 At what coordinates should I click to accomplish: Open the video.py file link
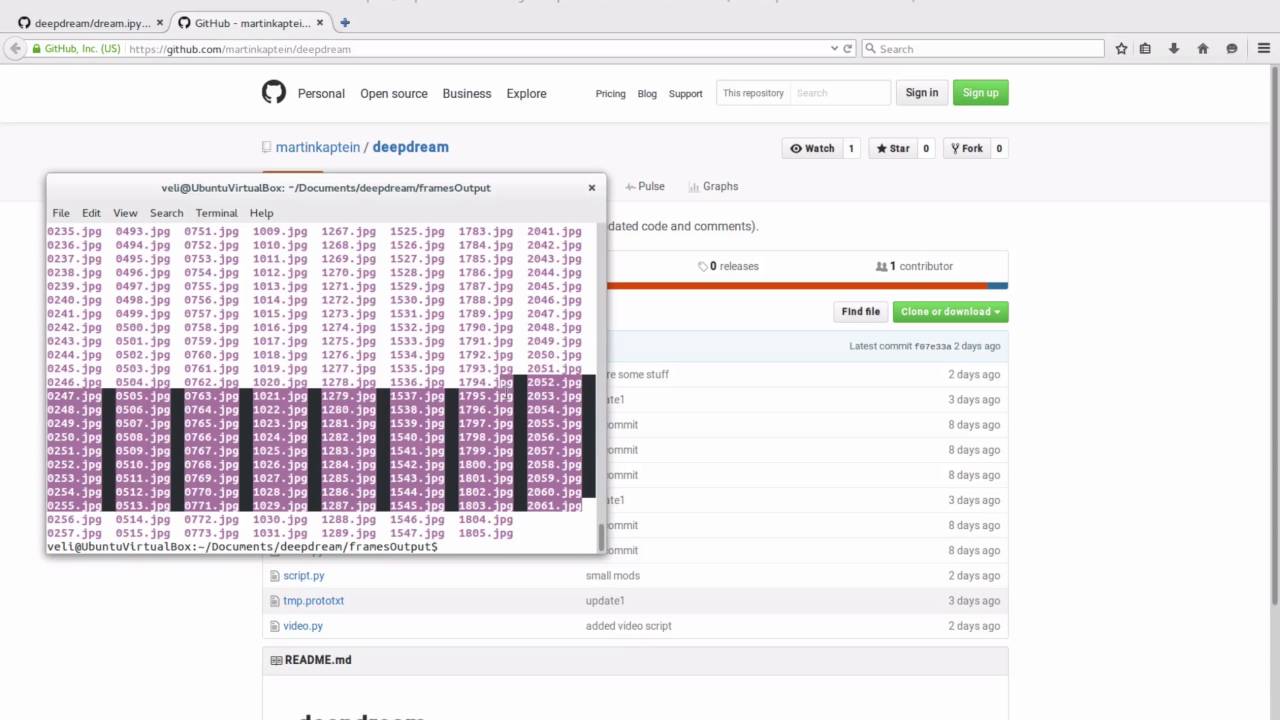tap(303, 625)
